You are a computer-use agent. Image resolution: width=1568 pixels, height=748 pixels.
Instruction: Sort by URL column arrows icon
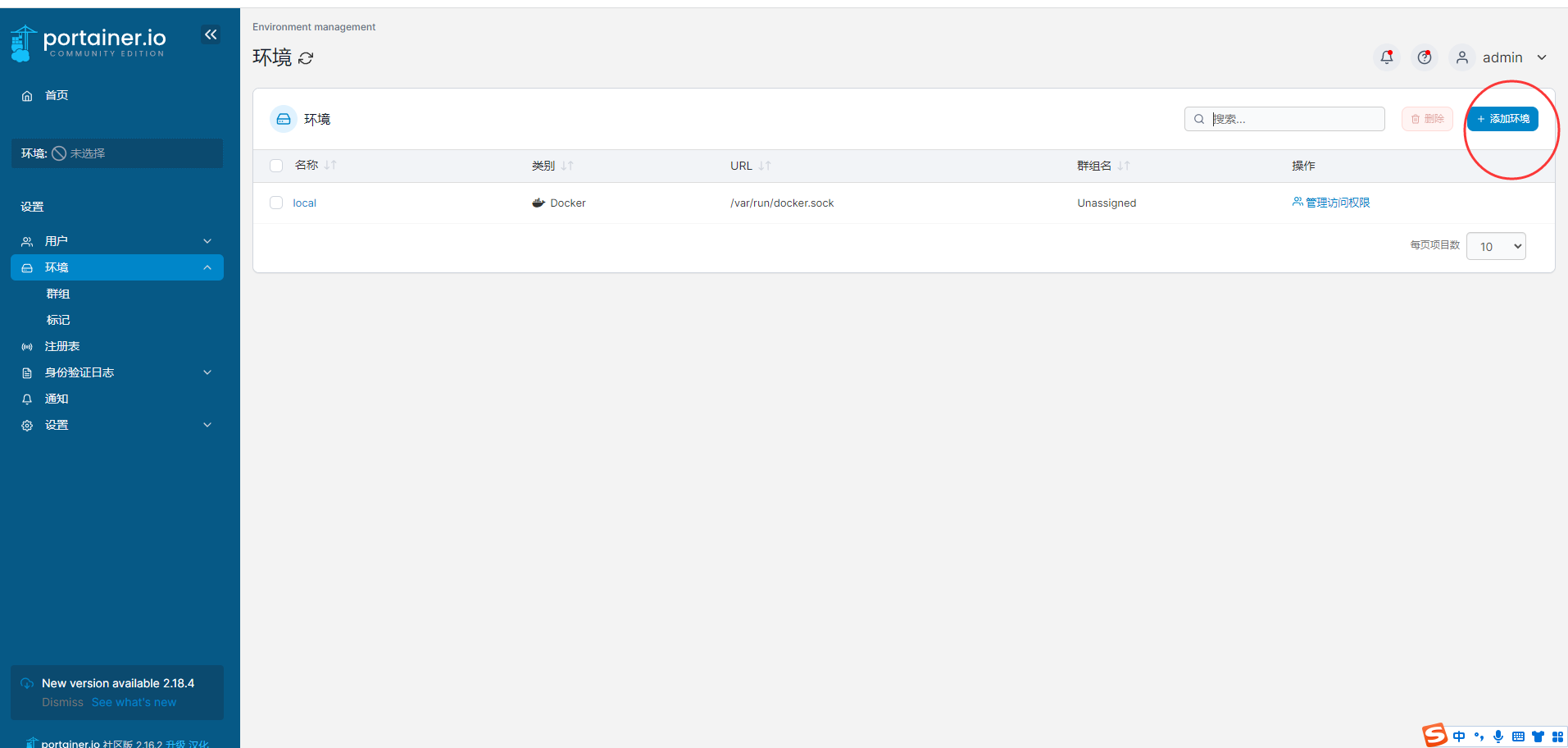pos(765,166)
